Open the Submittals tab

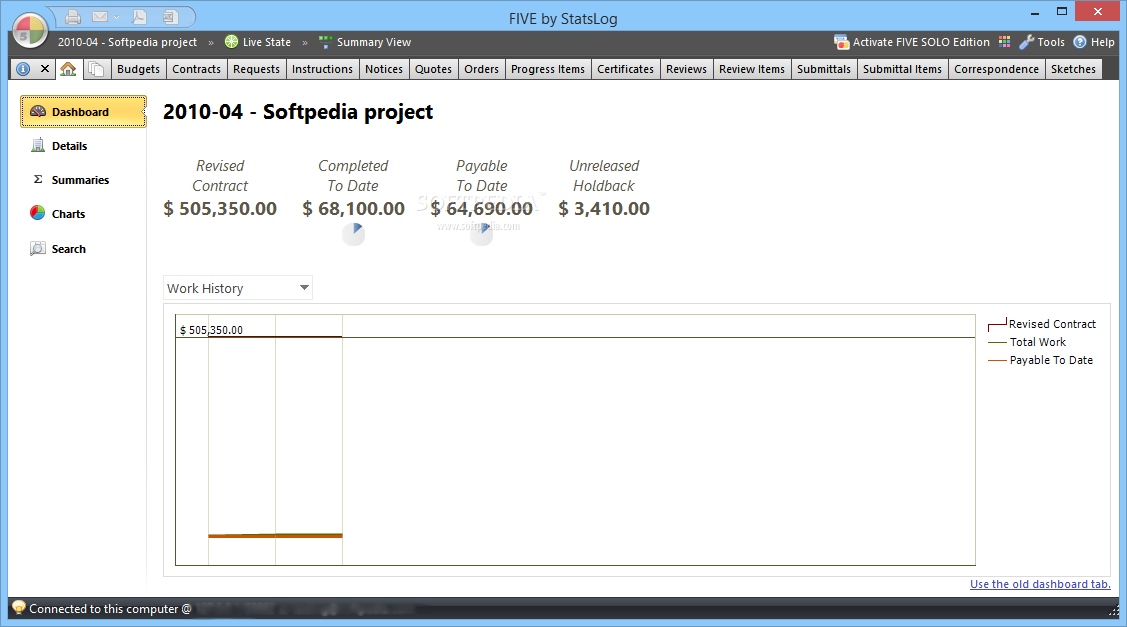tap(824, 69)
